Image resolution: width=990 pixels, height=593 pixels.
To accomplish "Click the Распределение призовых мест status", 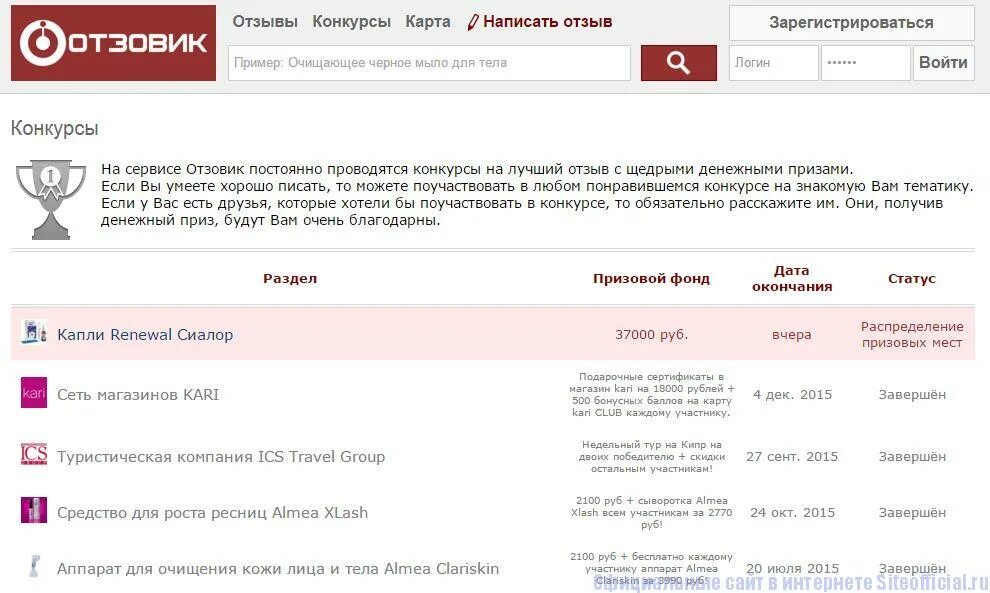I will click(912, 335).
